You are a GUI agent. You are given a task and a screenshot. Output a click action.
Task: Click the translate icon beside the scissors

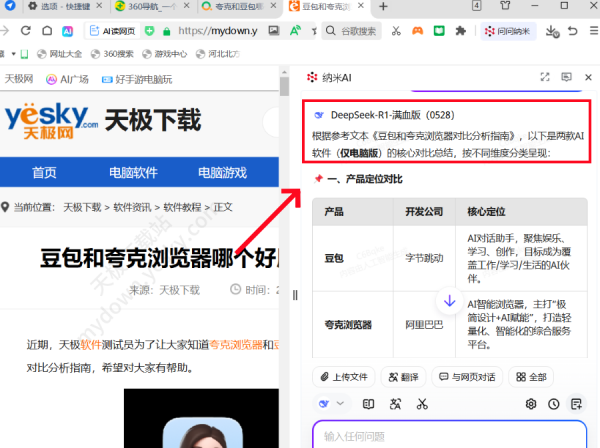click(x=395, y=404)
